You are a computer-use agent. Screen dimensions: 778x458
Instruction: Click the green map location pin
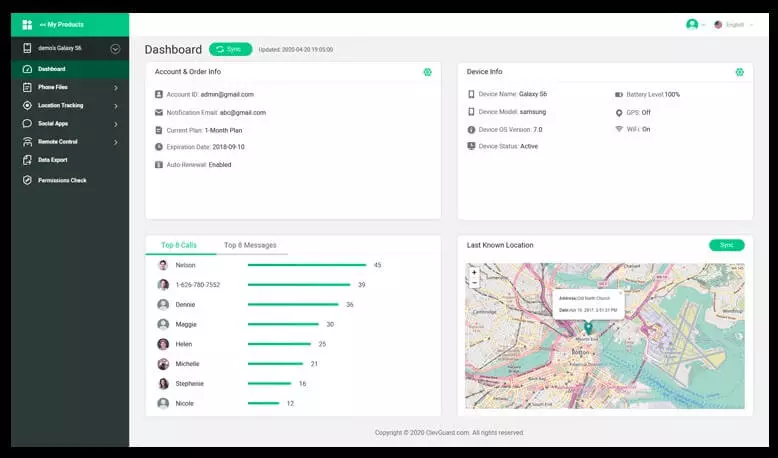[x=588, y=327]
